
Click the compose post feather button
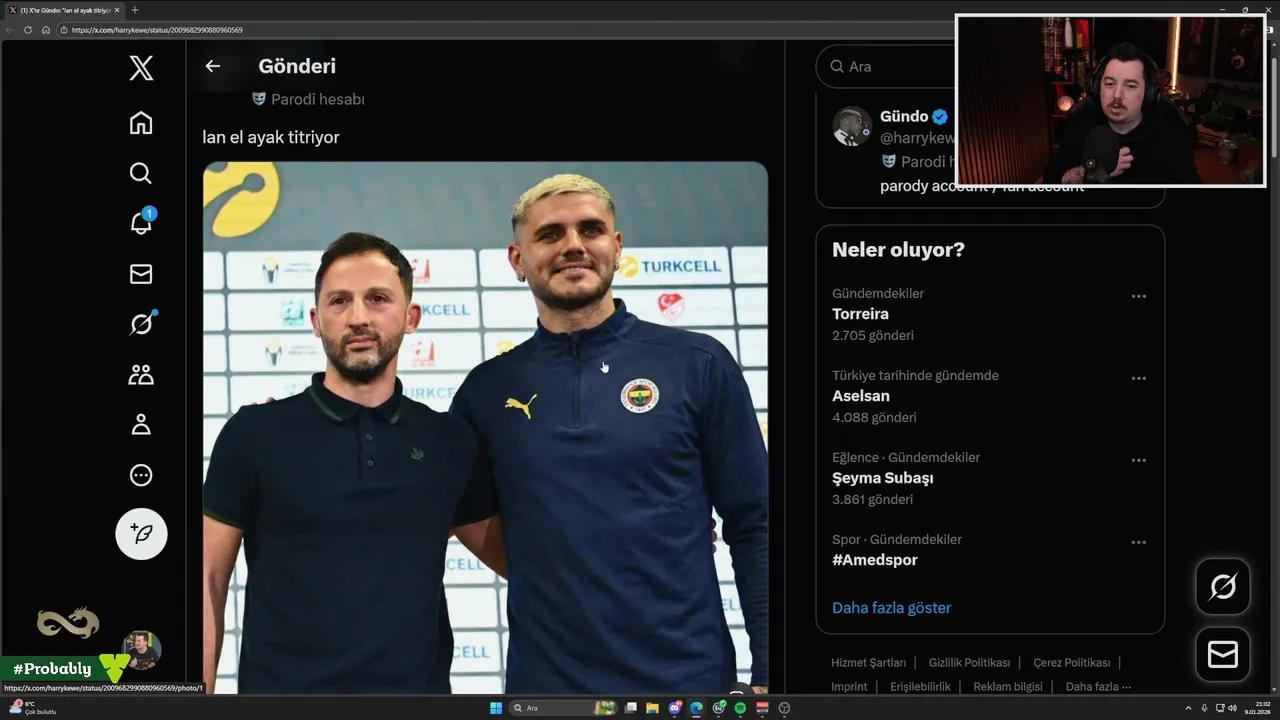141,534
